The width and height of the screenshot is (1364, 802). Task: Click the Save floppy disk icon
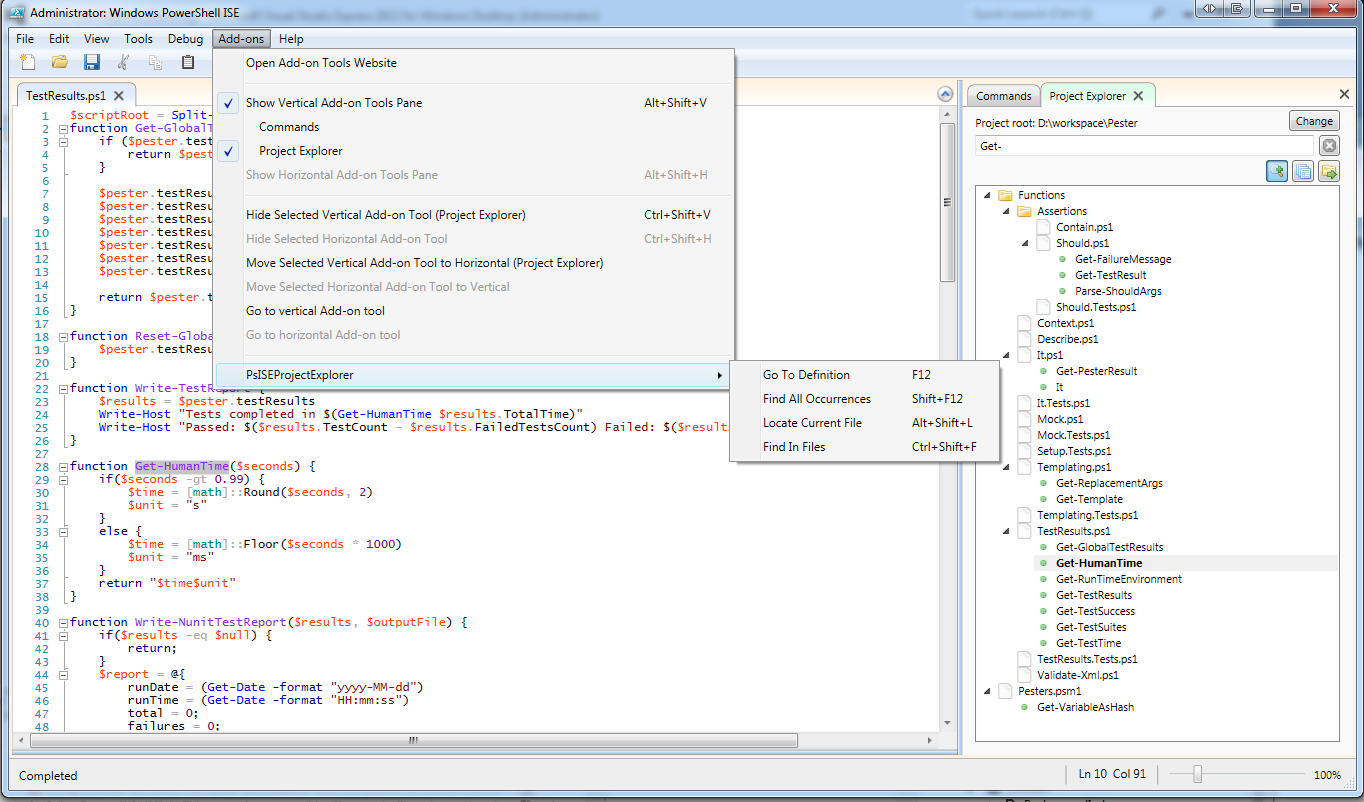point(92,62)
